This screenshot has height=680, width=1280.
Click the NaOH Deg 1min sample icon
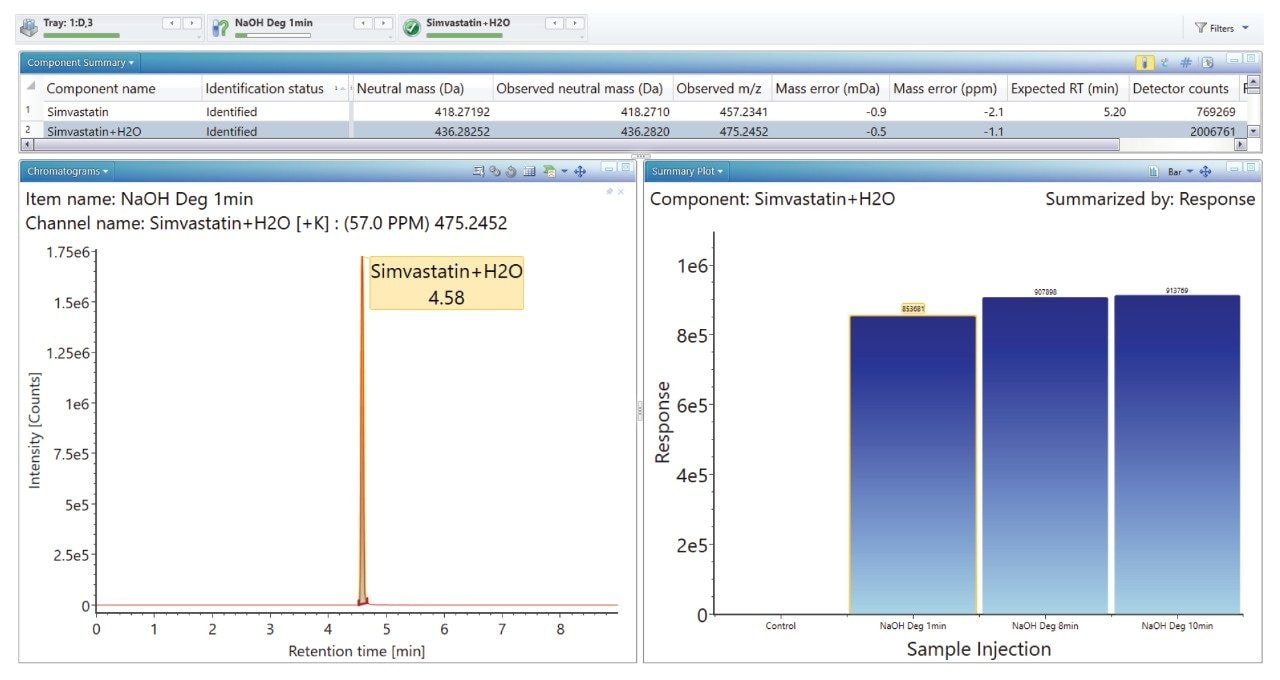(220, 27)
